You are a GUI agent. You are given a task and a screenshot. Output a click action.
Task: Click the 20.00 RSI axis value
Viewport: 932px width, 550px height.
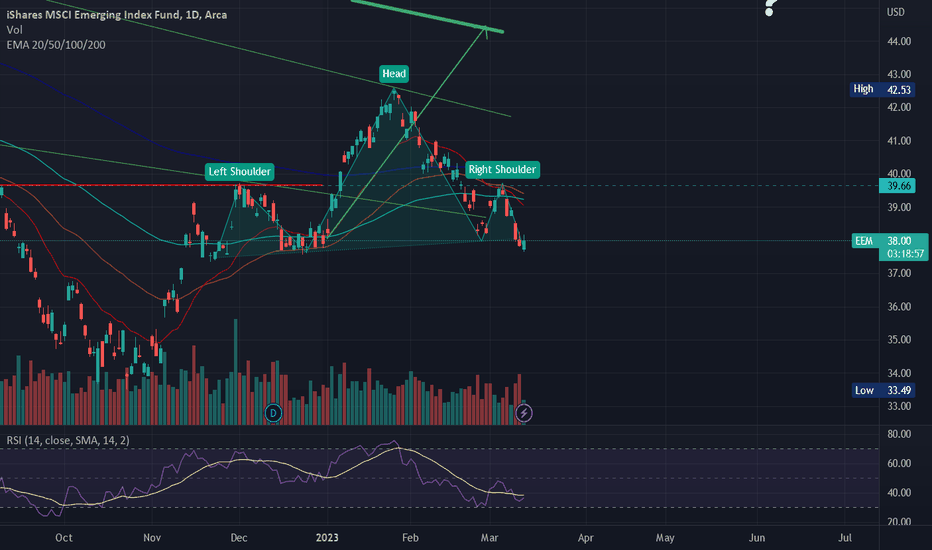pyautogui.click(x=899, y=521)
